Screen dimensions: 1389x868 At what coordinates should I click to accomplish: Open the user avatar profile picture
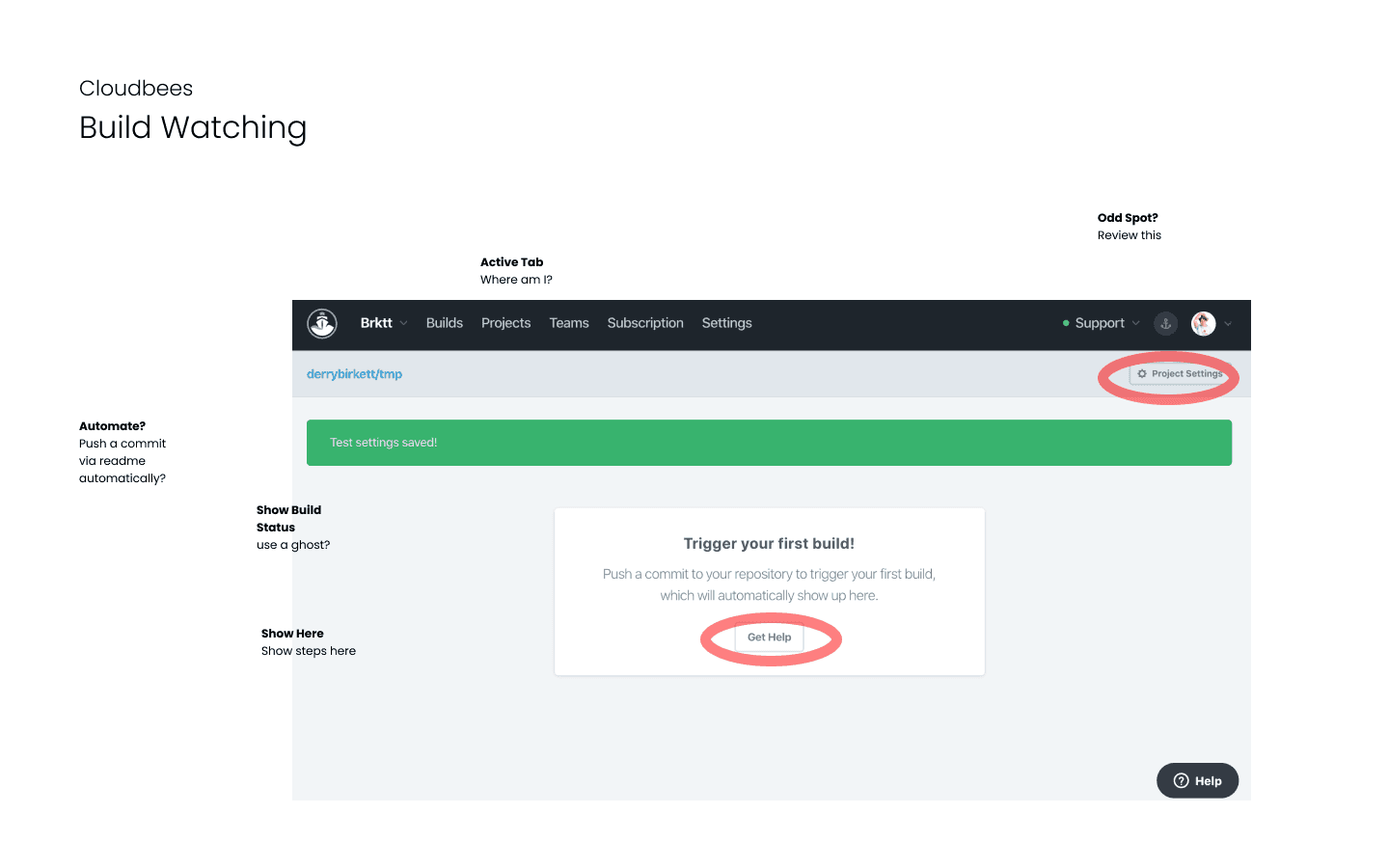[1203, 324]
